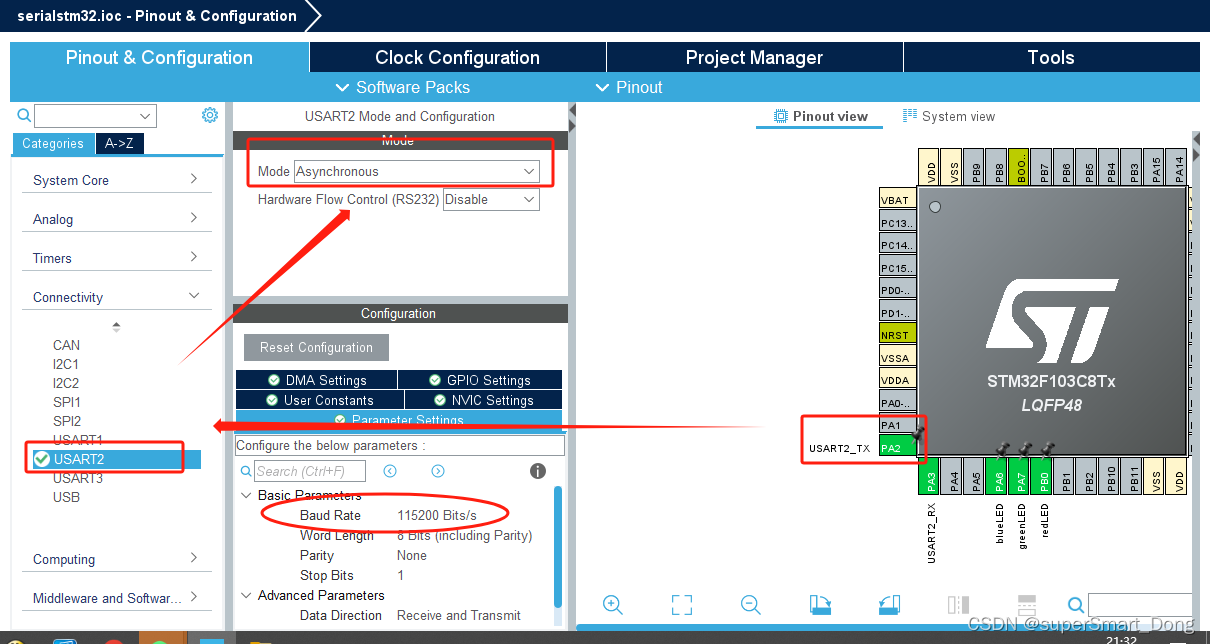This screenshot has width=1210, height=644.
Task: Click the parameter Search (Ctrl+F) field
Action: click(310, 471)
